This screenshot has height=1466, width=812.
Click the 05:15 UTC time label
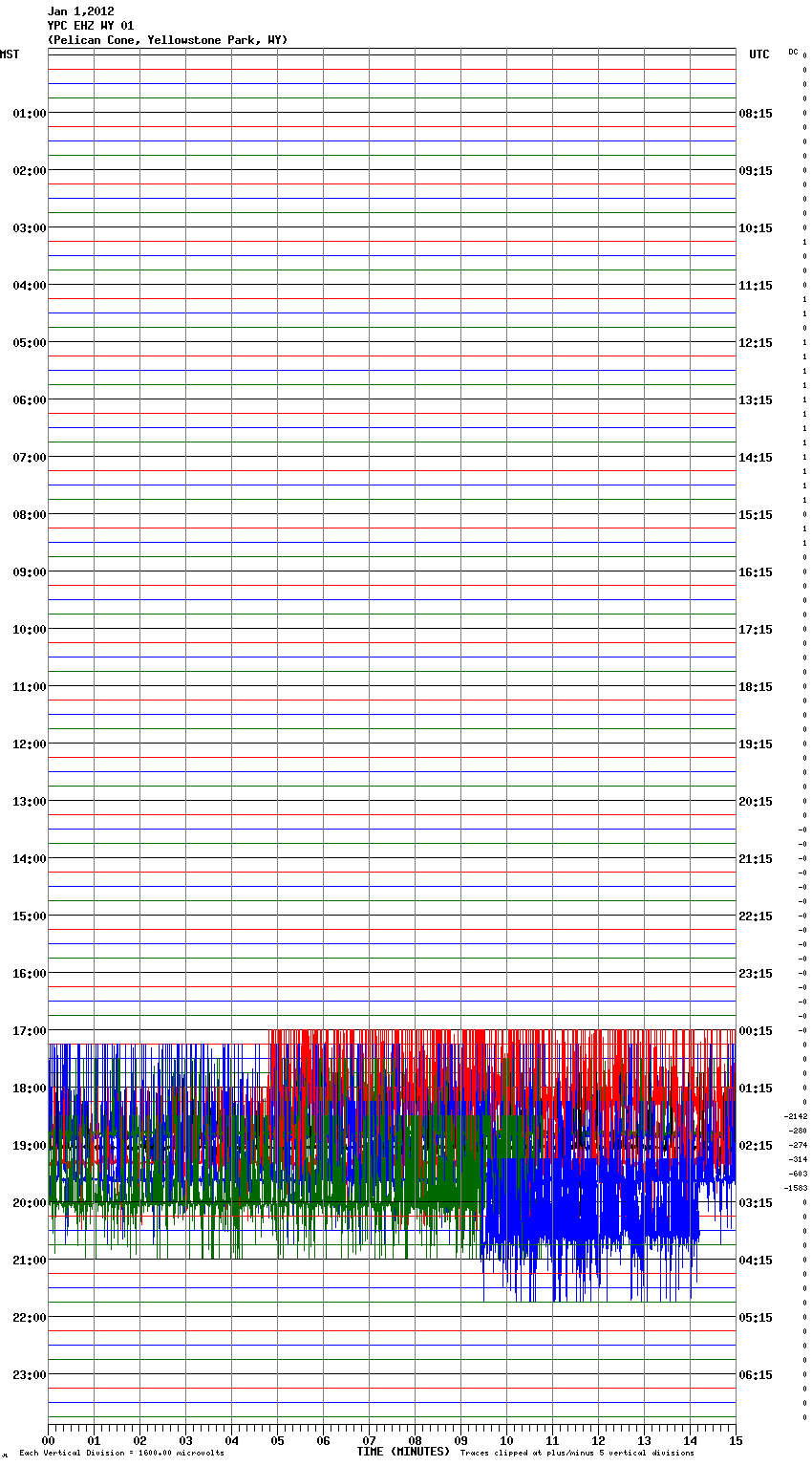click(x=756, y=1318)
